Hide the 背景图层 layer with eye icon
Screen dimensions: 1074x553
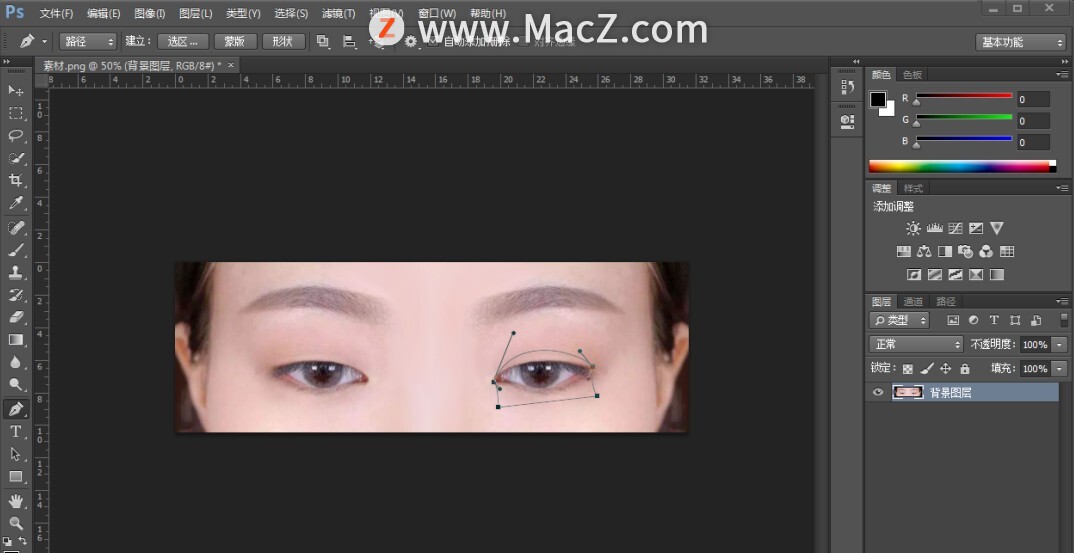click(877, 392)
